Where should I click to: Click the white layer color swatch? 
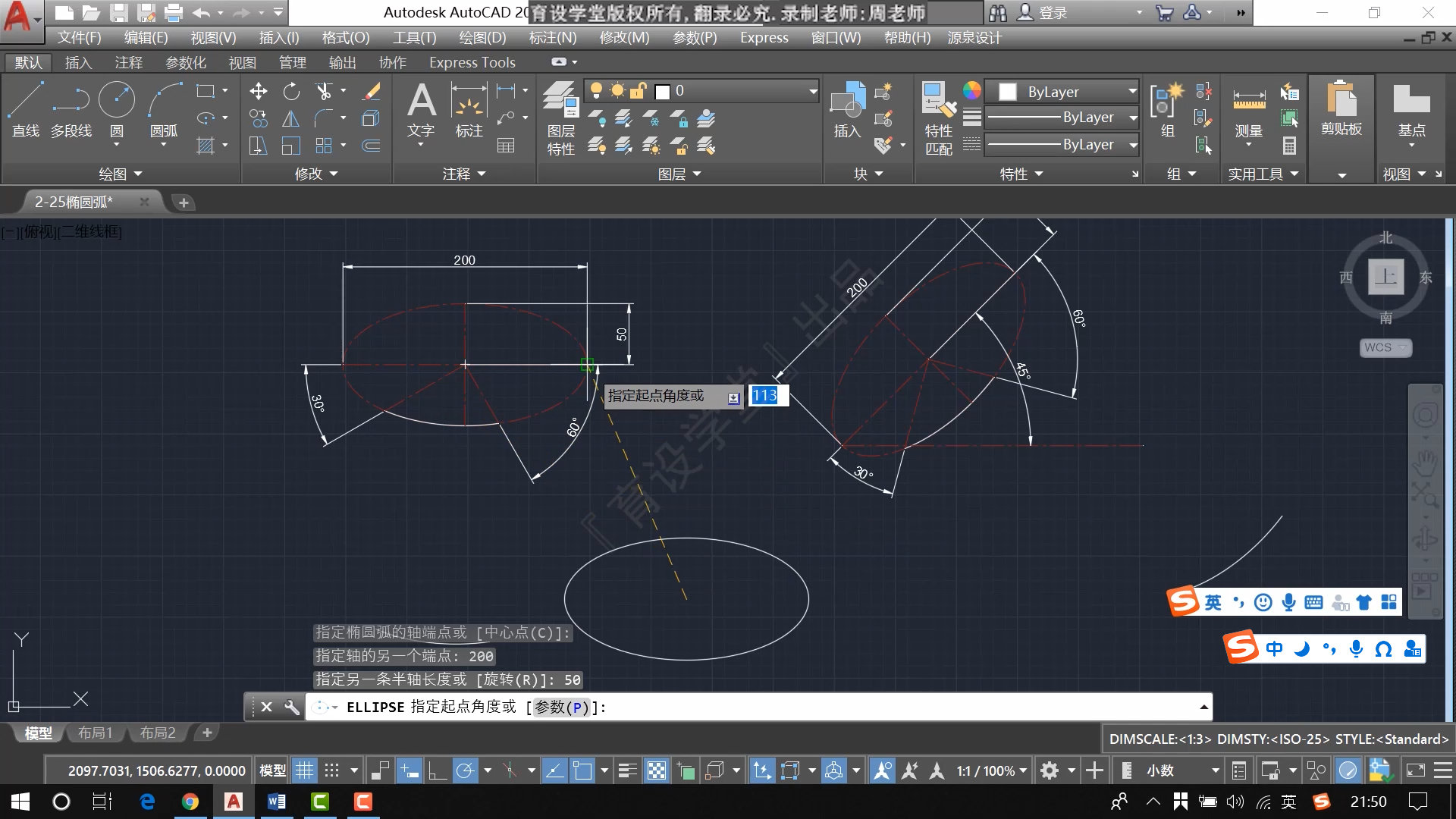coord(662,92)
